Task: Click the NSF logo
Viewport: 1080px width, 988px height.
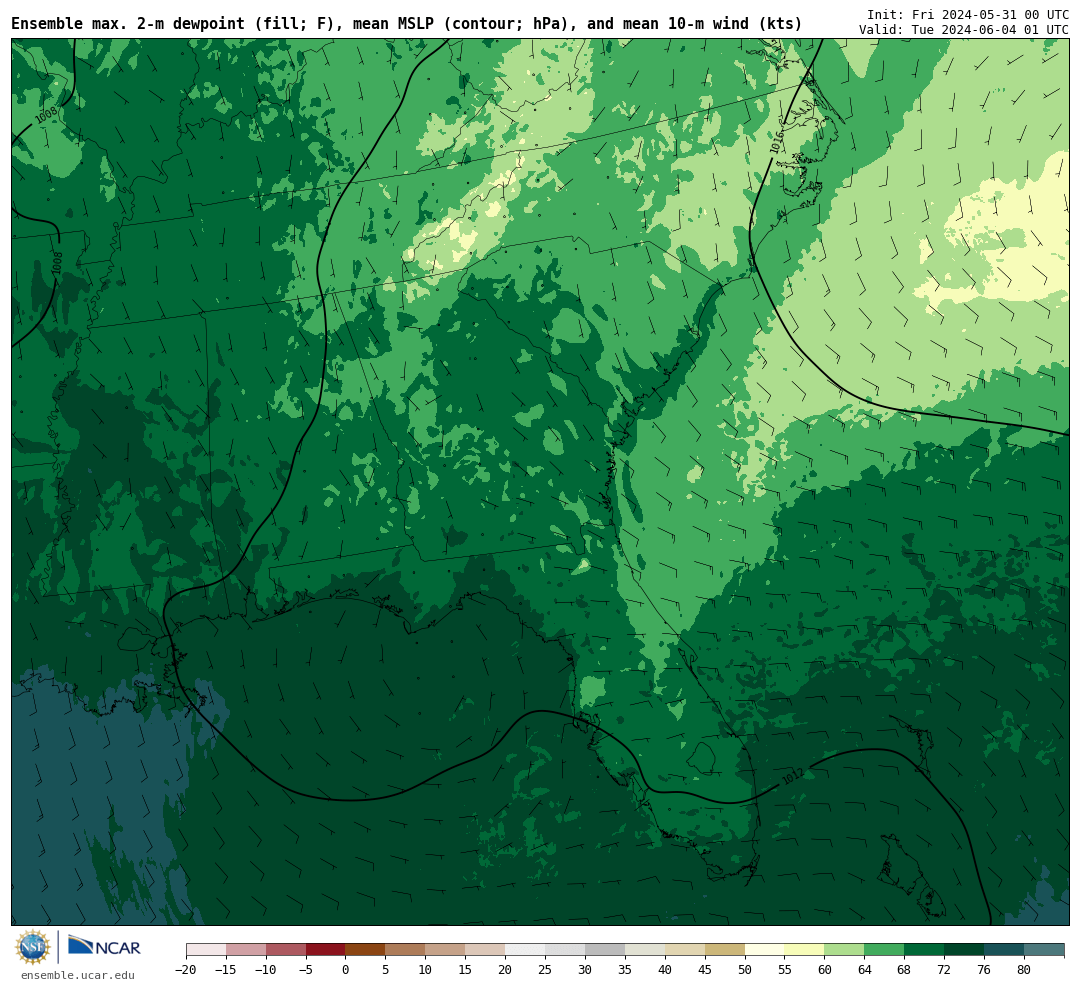Action: pos(33,947)
